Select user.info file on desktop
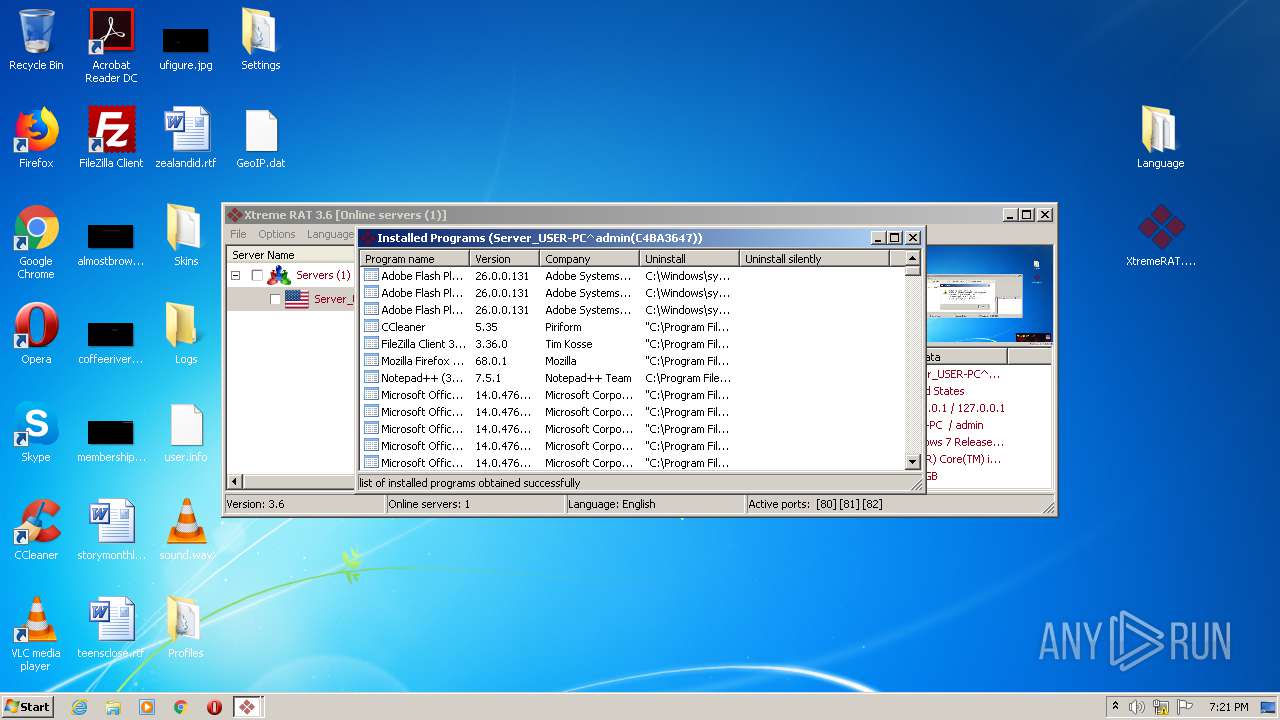 pos(186,432)
